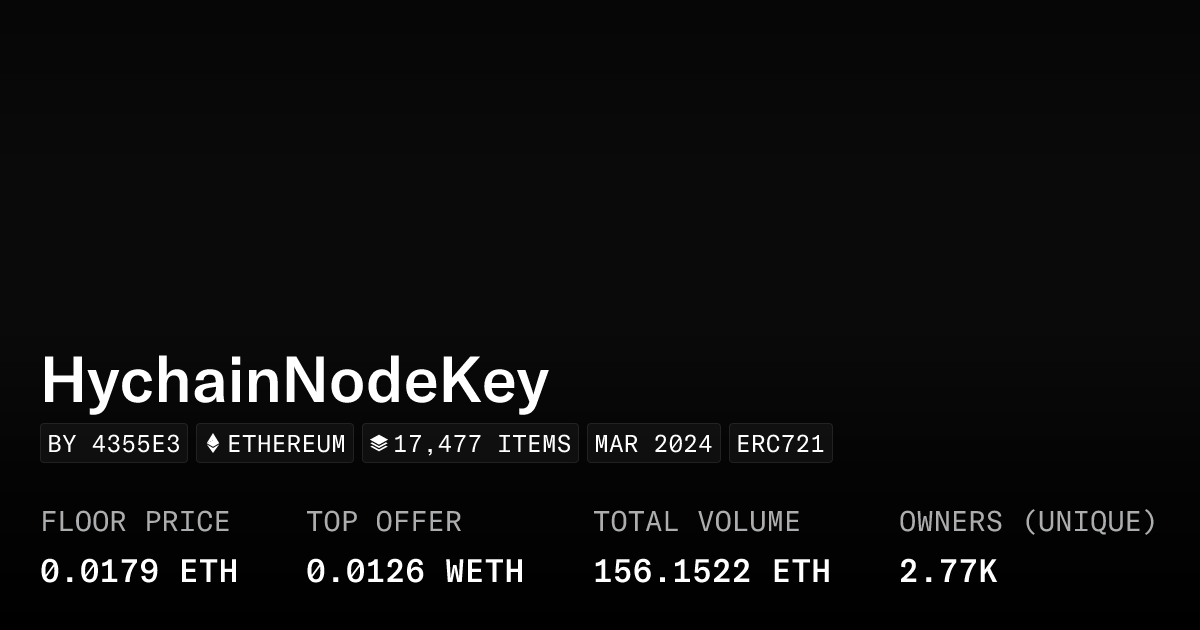Open creator profile 4355E3
The image size is (1200, 630).
click(x=114, y=443)
